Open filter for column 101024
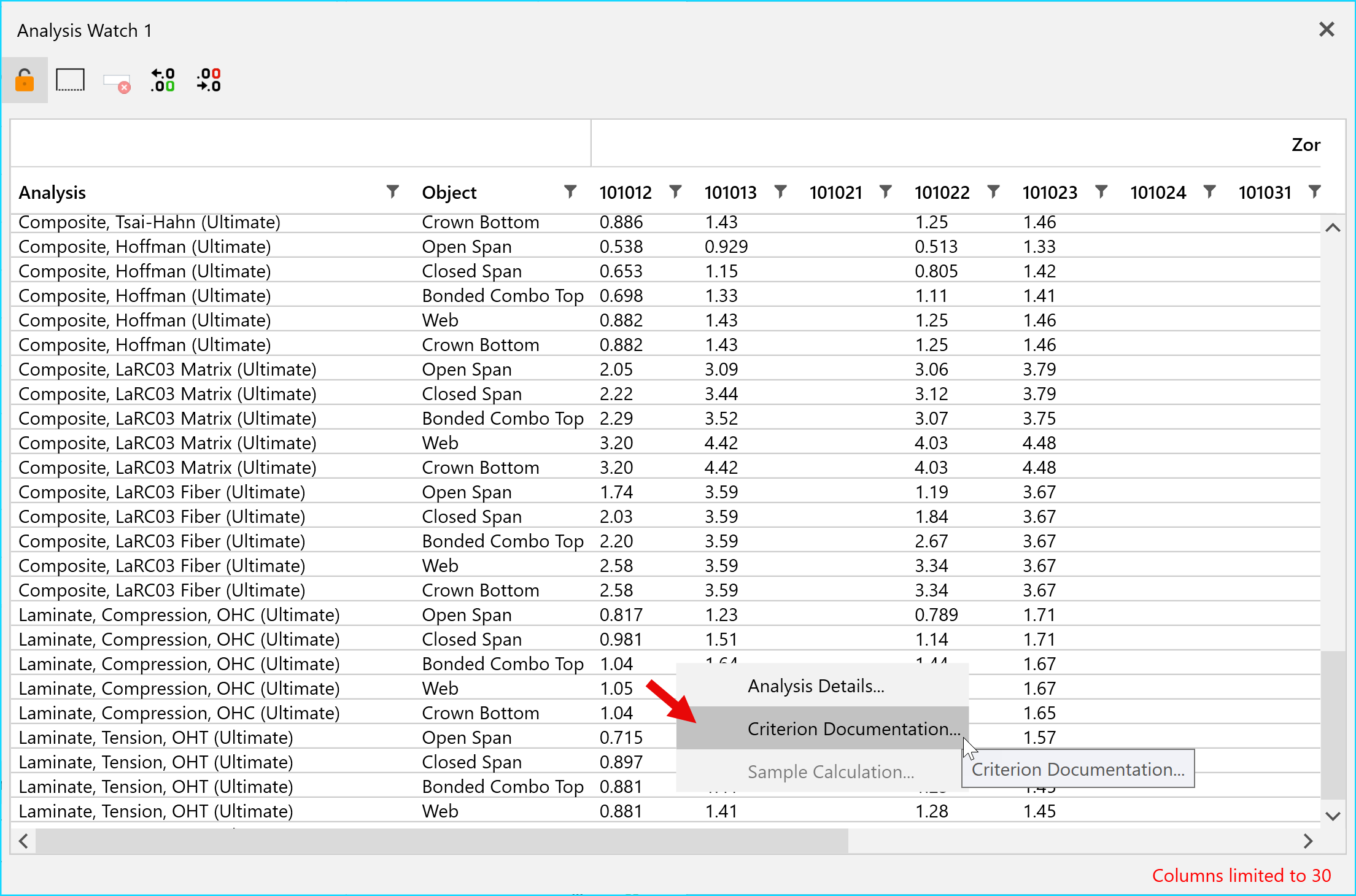The height and width of the screenshot is (896, 1356). 1209,191
